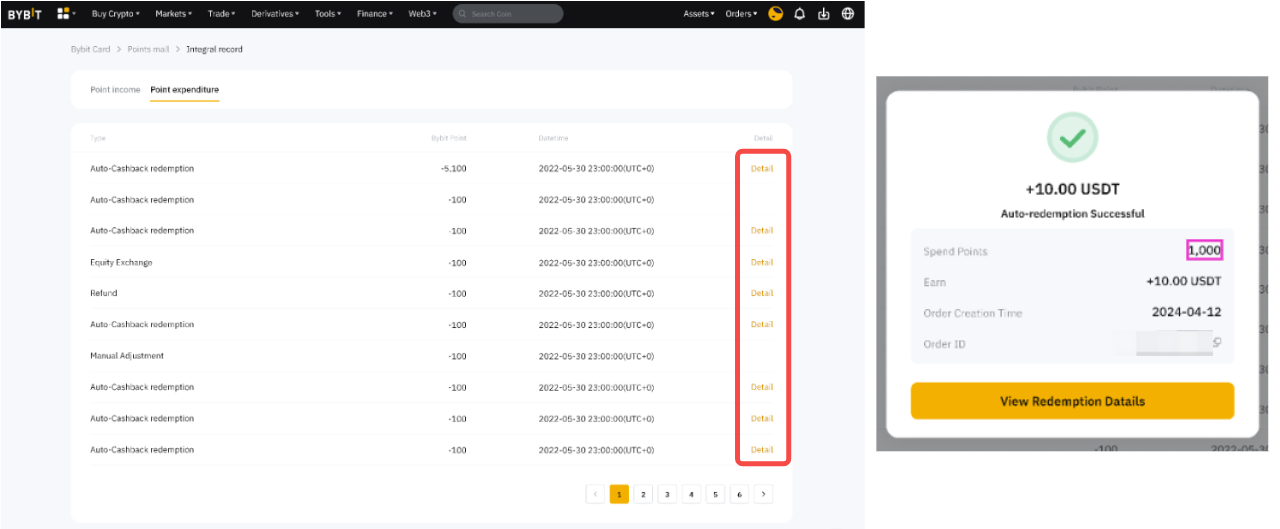1280x529 pixels.
Task: Copy the Order ID with copy icon
Action: click(1217, 343)
